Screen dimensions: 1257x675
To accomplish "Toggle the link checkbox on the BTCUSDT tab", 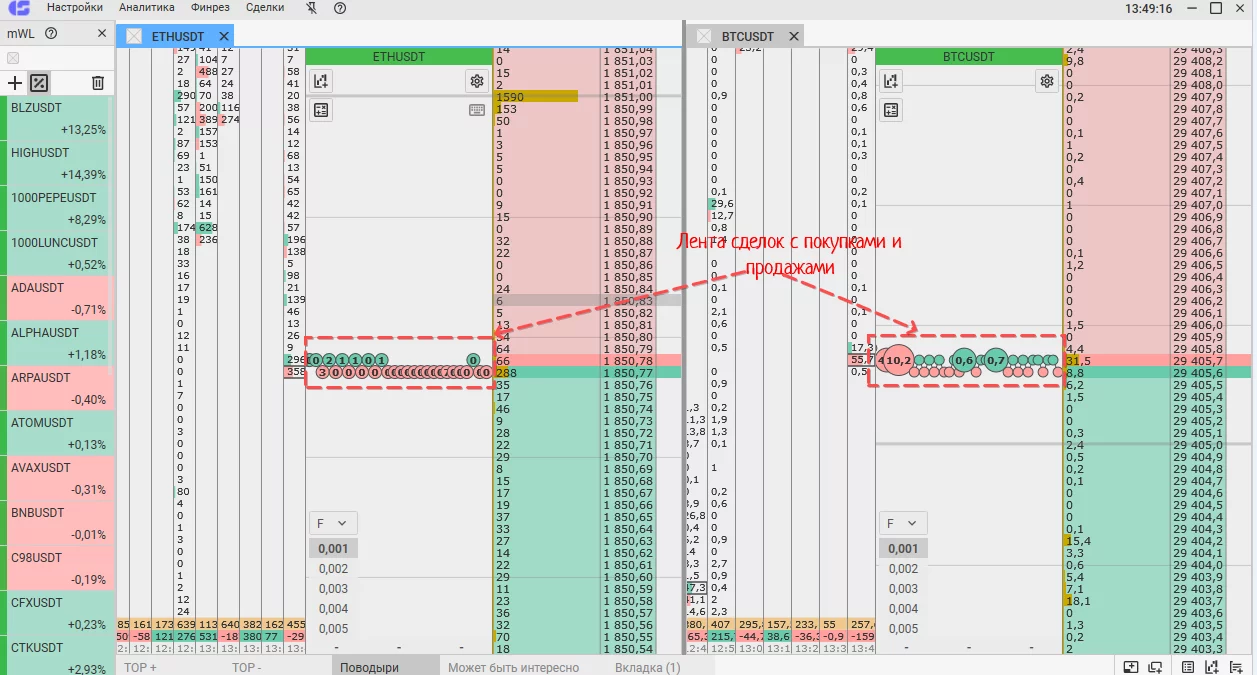I will coord(704,37).
